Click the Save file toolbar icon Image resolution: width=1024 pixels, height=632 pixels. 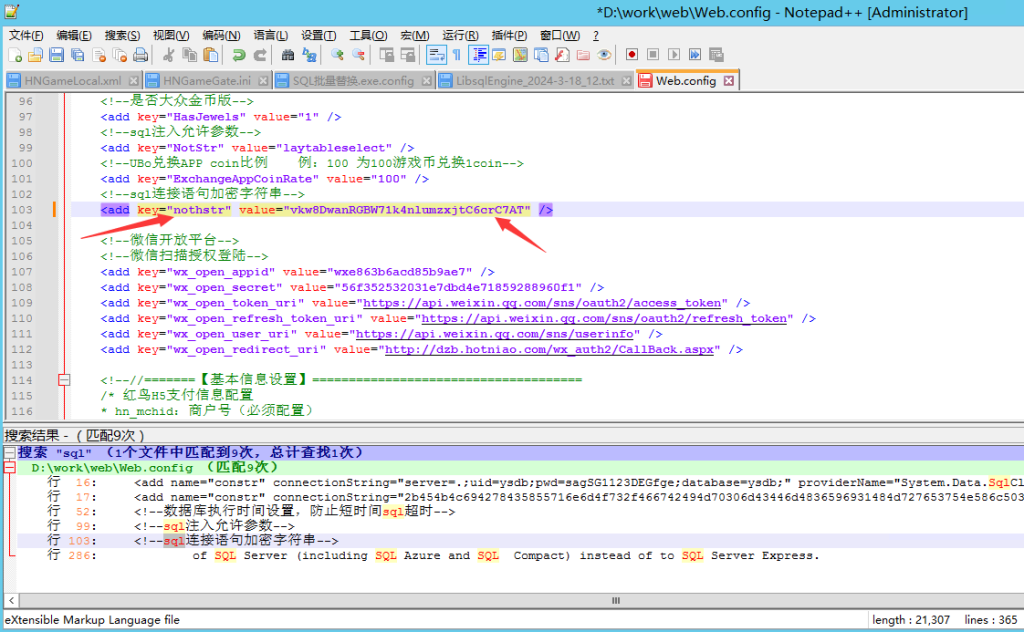point(56,55)
